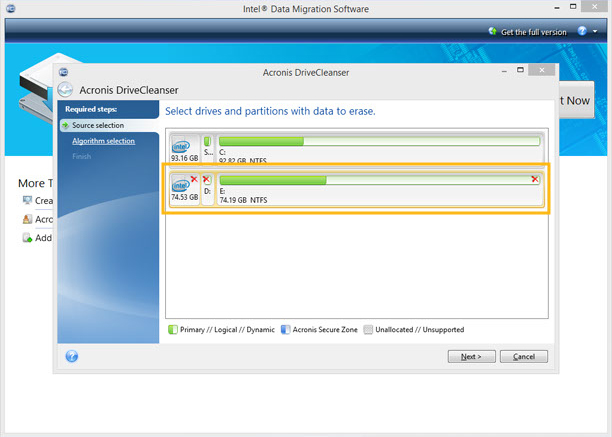Click the Cancel button
The width and height of the screenshot is (612, 437).
click(524, 356)
